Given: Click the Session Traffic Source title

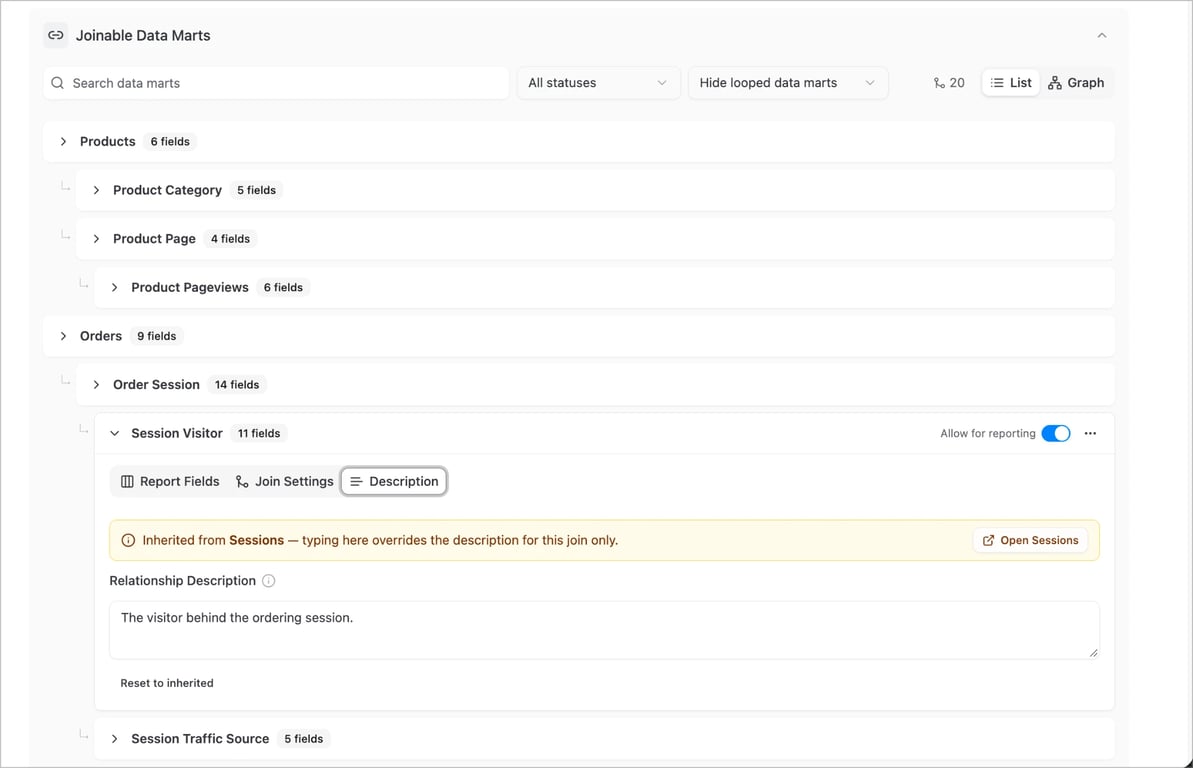Looking at the screenshot, I should pos(200,739).
